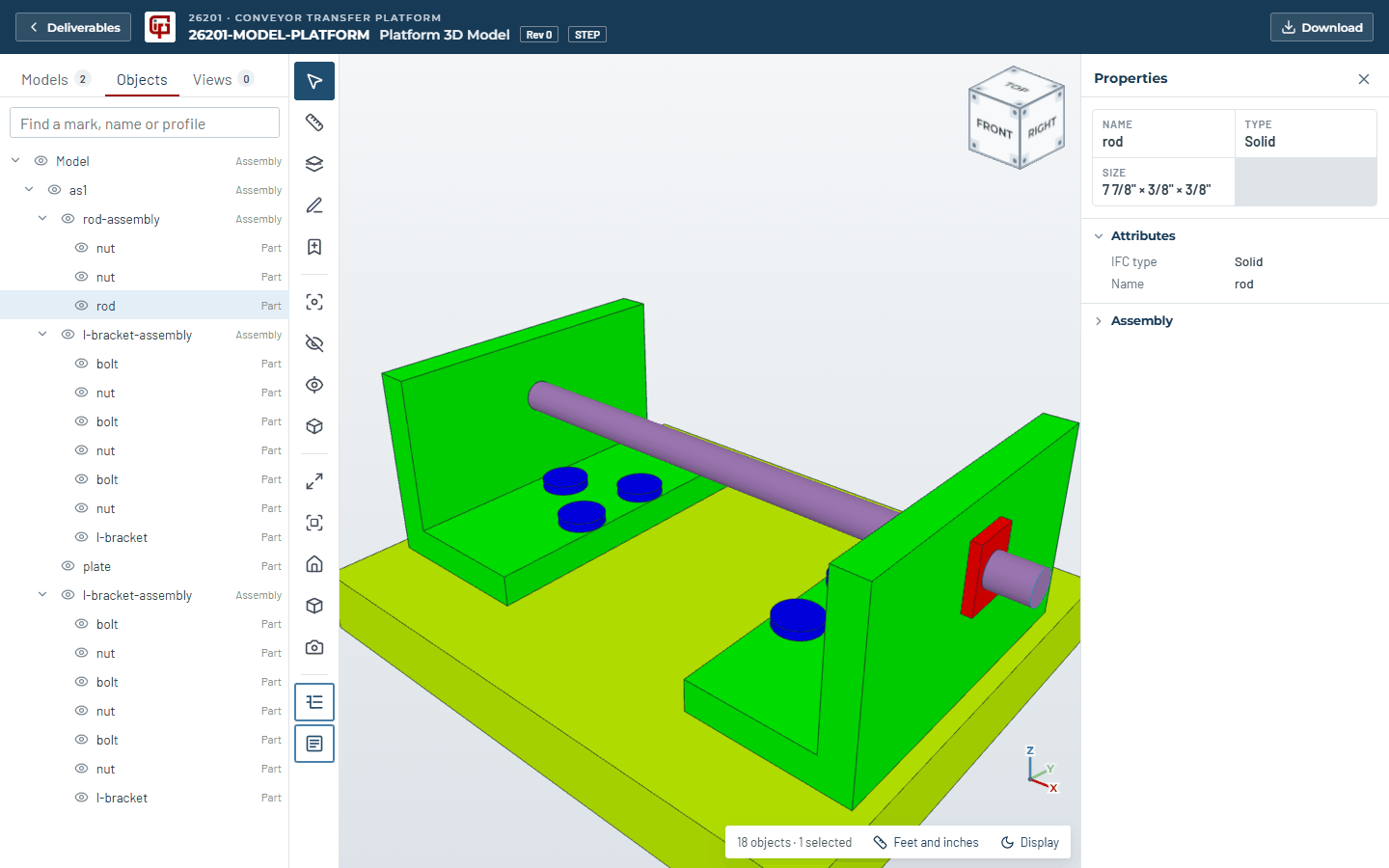1389x868 pixels.
Task: Click the Download button
Action: pyautogui.click(x=1321, y=27)
